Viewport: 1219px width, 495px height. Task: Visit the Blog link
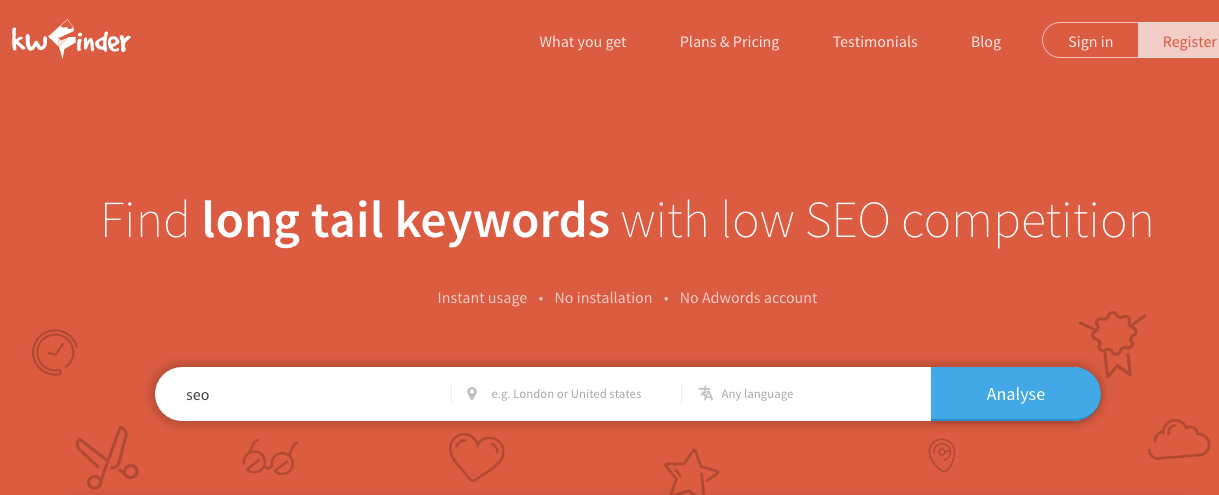pos(986,42)
